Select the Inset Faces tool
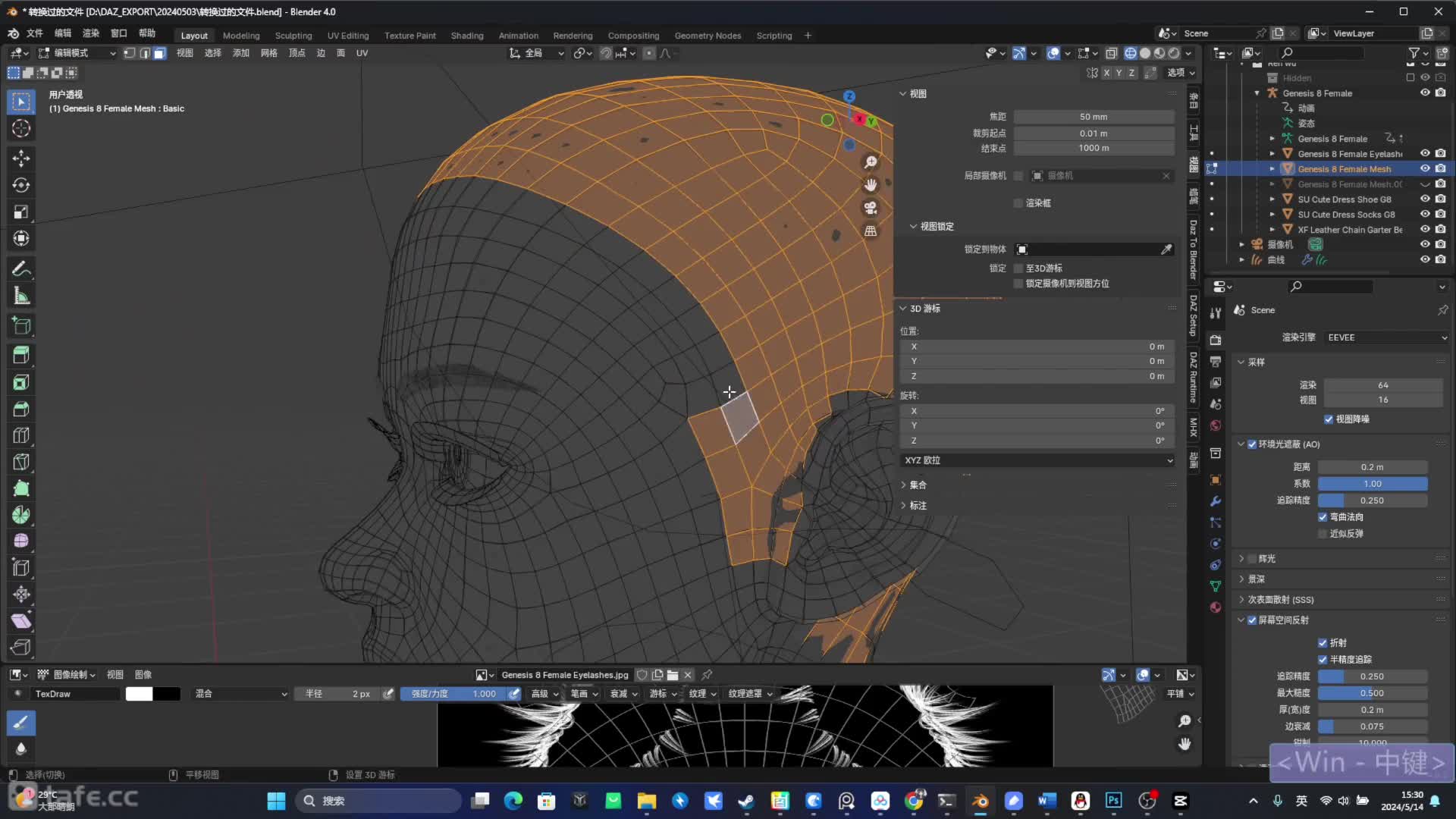 coord(21,382)
